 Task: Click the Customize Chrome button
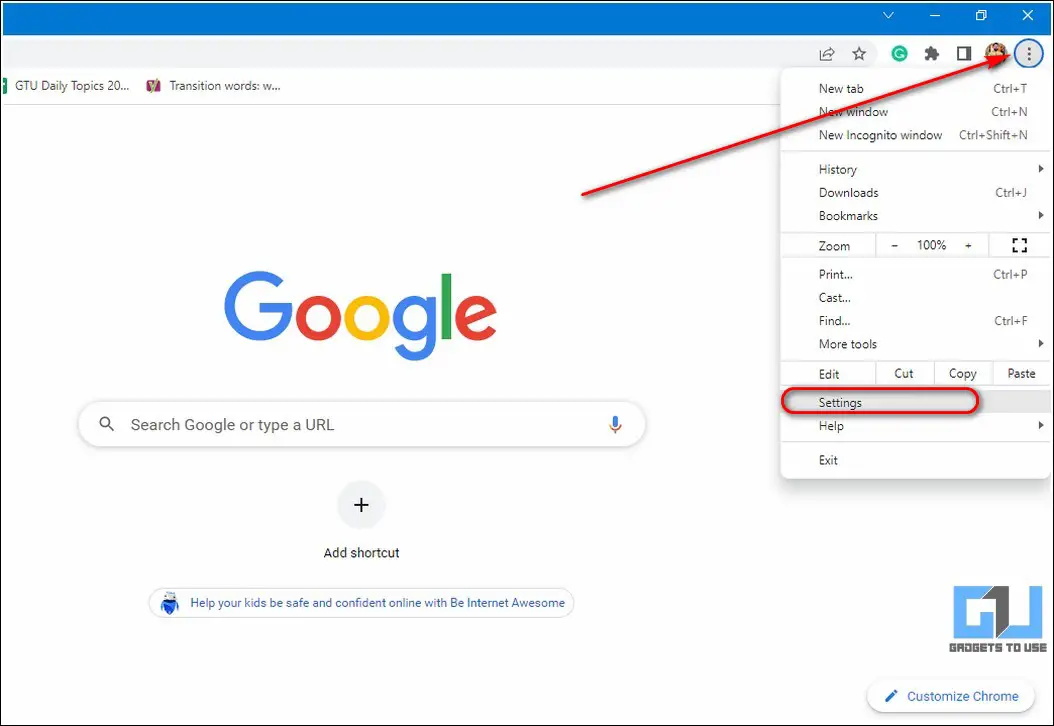pos(951,696)
